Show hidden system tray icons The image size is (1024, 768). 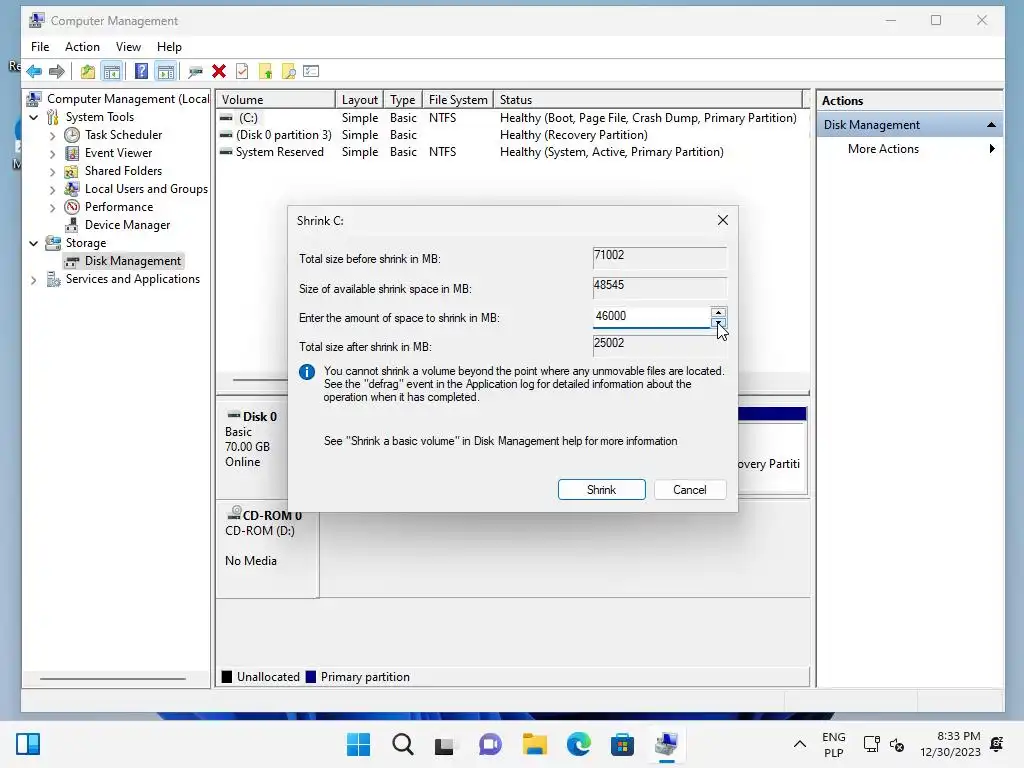click(799, 744)
